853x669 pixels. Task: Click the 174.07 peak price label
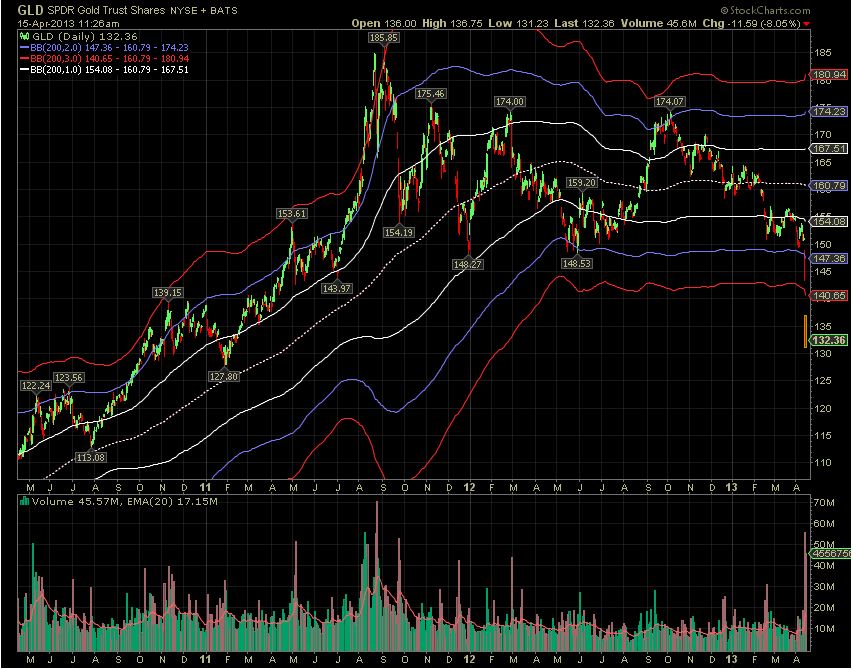(x=670, y=102)
